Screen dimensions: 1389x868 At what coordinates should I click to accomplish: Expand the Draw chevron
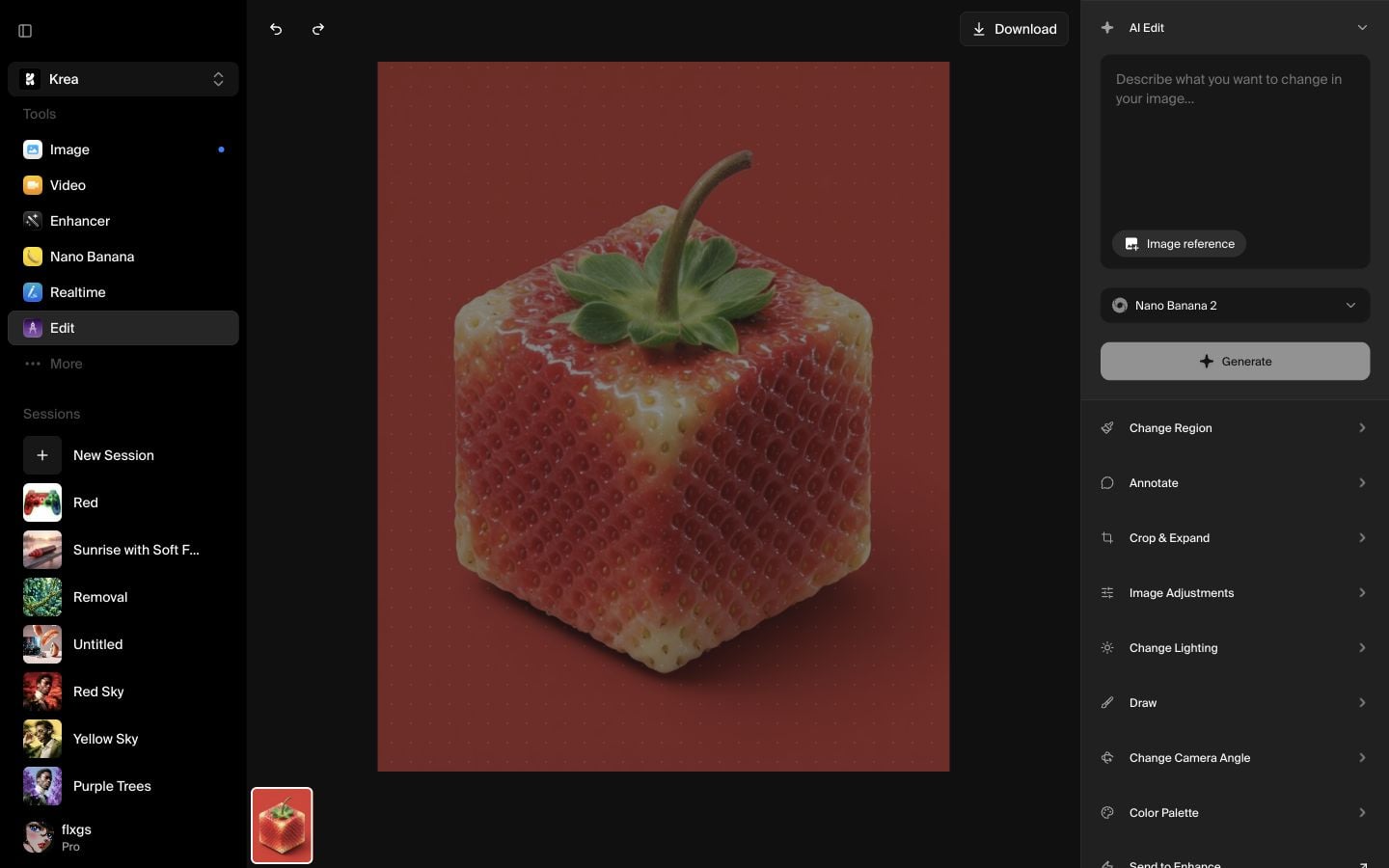pos(1362,703)
